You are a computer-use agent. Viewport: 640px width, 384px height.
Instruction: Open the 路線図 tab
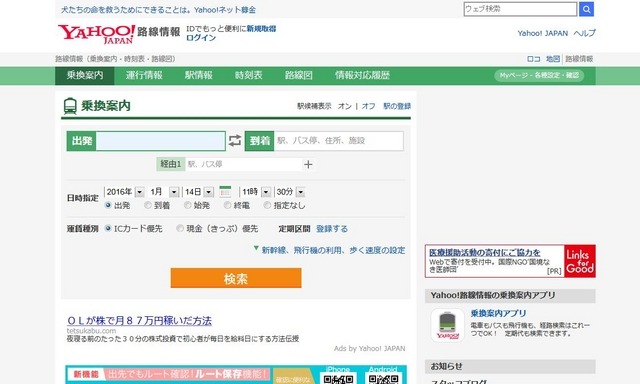click(299, 75)
